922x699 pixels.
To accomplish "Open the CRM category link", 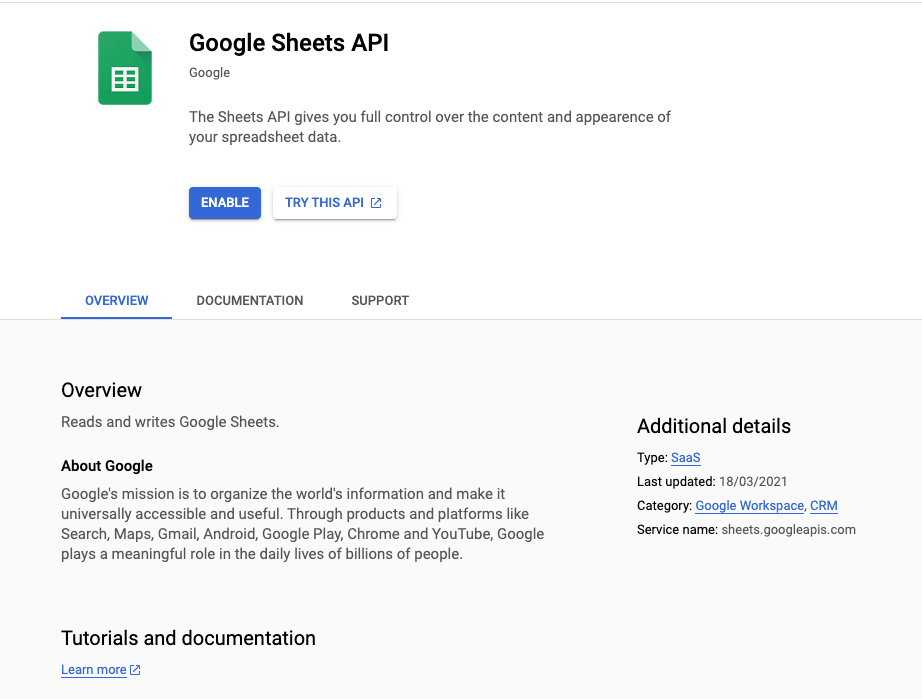I will coord(823,505).
